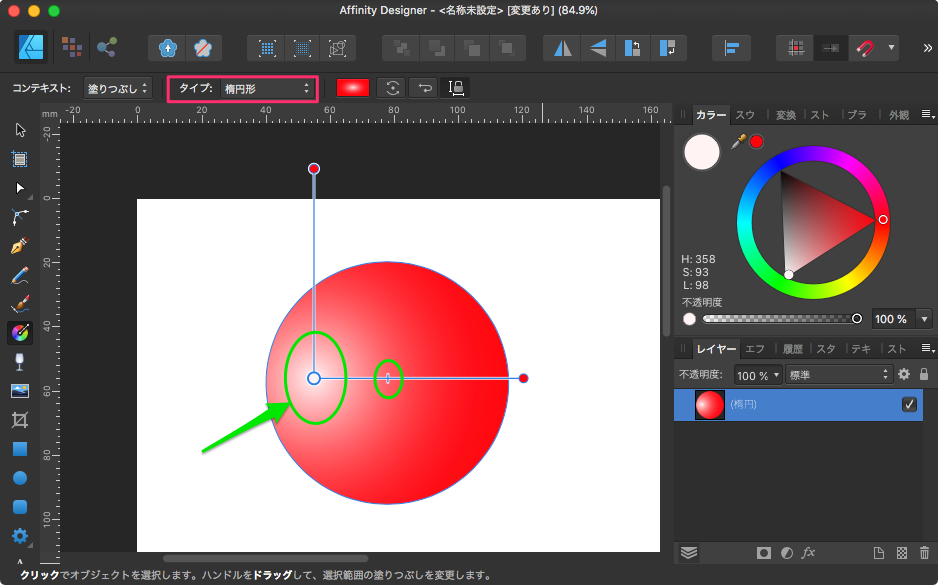Image resolution: width=938 pixels, height=585 pixels.
Task: Select the Crop tool
Action: pyautogui.click(x=19, y=420)
